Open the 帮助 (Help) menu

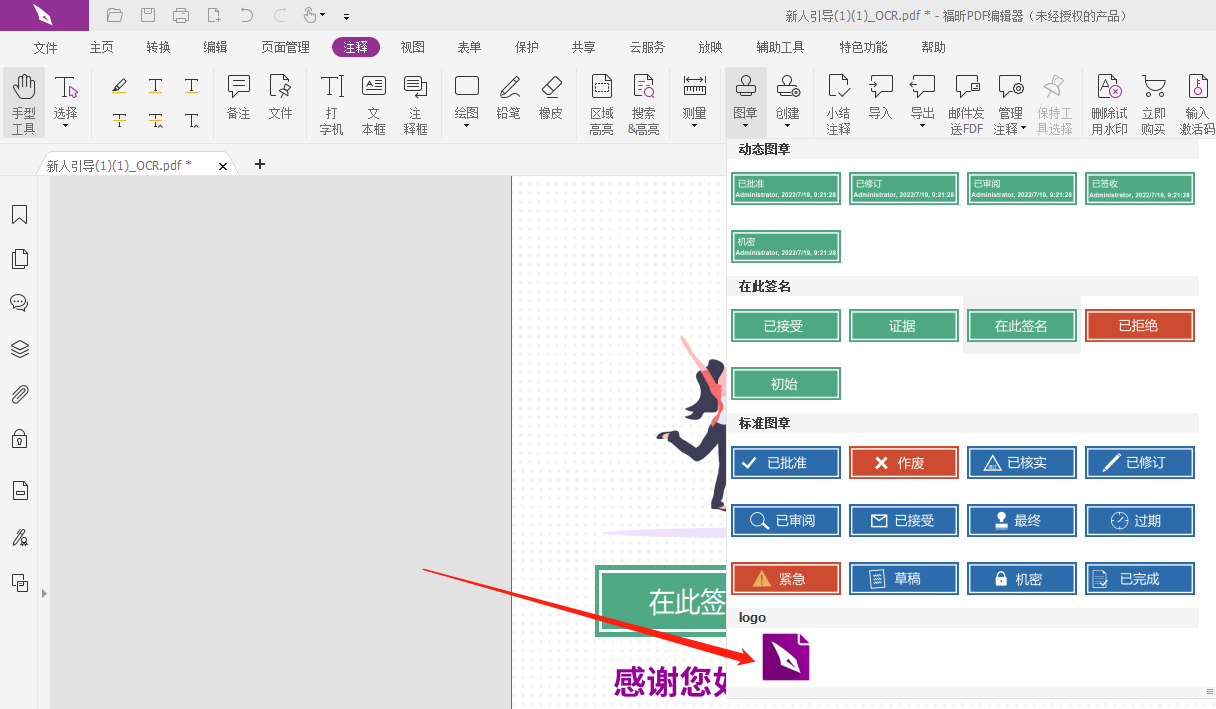pyautogui.click(x=932, y=46)
